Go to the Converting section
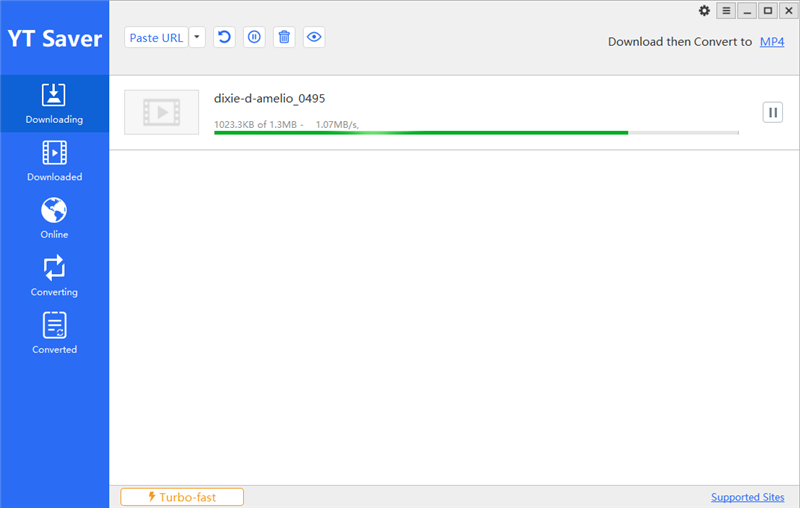Screen dimensions: 800x508 (x=54, y=276)
